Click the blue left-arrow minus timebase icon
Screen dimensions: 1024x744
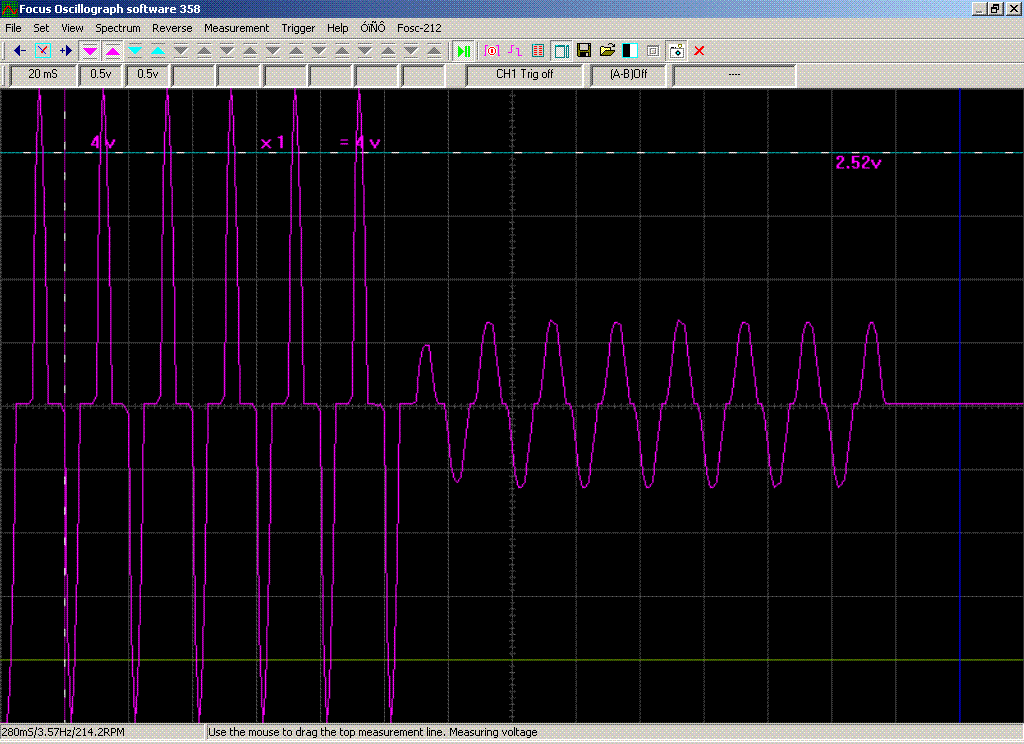point(20,50)
